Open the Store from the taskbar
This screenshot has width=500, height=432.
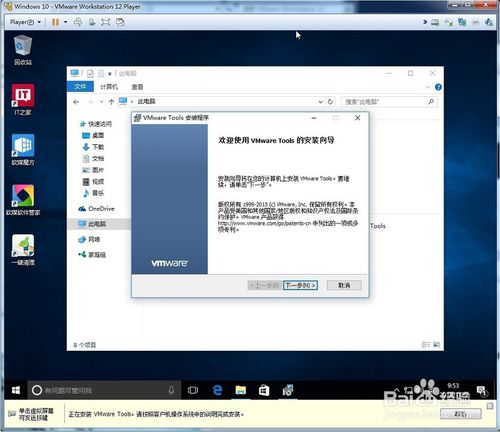(264, 390)
